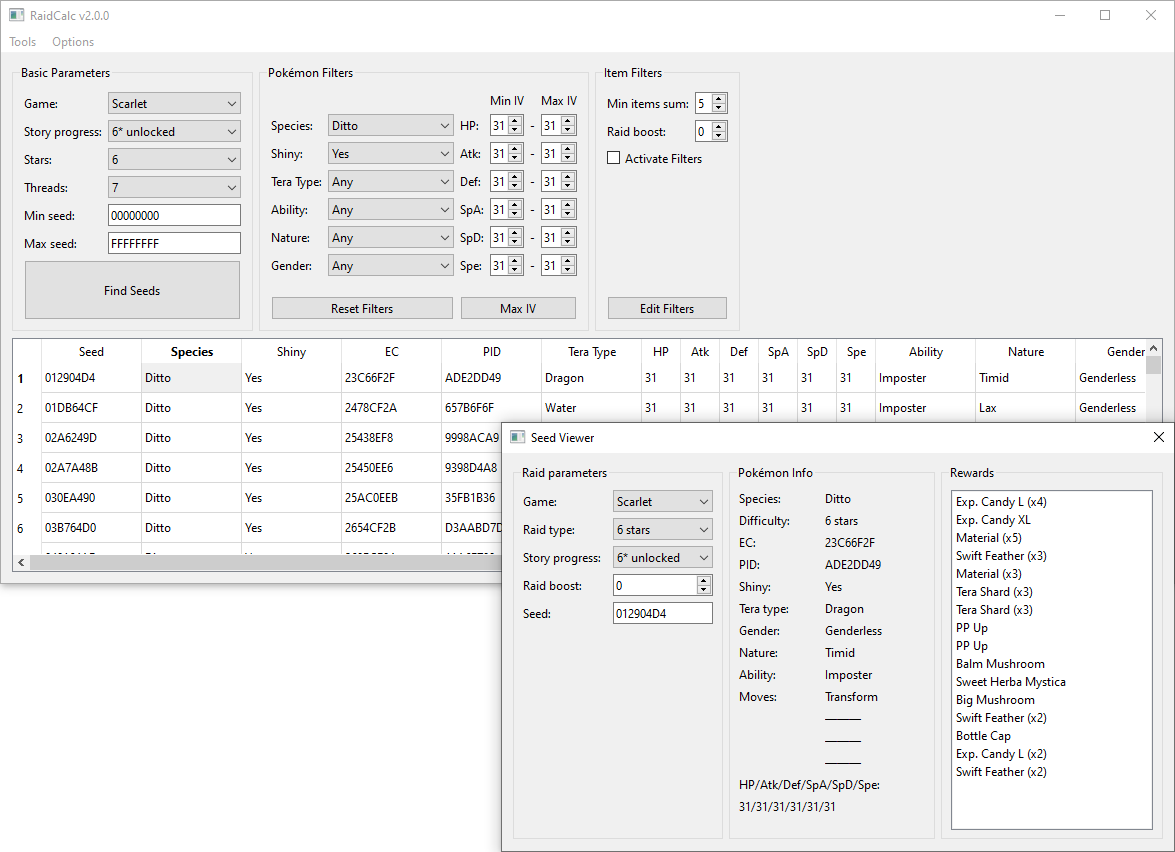This screenshot has width=1175, height=852.
Task: Select seed 012904D4 in results table
Action: tap(91, 378)
